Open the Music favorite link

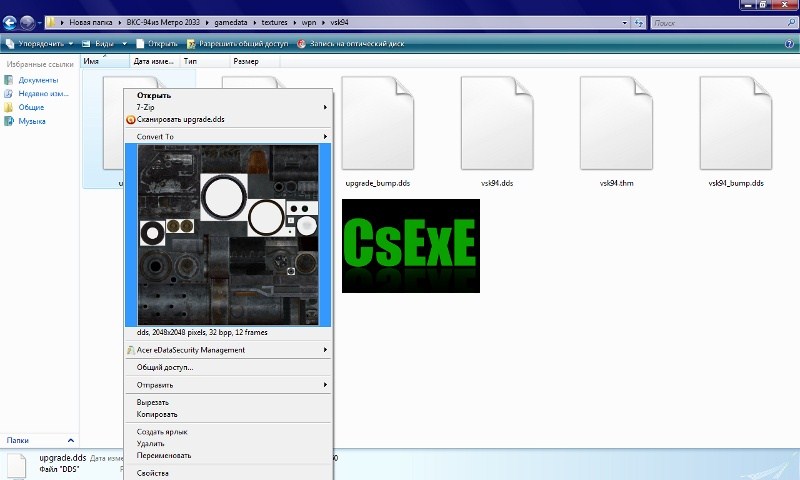(x=31, y=121)
